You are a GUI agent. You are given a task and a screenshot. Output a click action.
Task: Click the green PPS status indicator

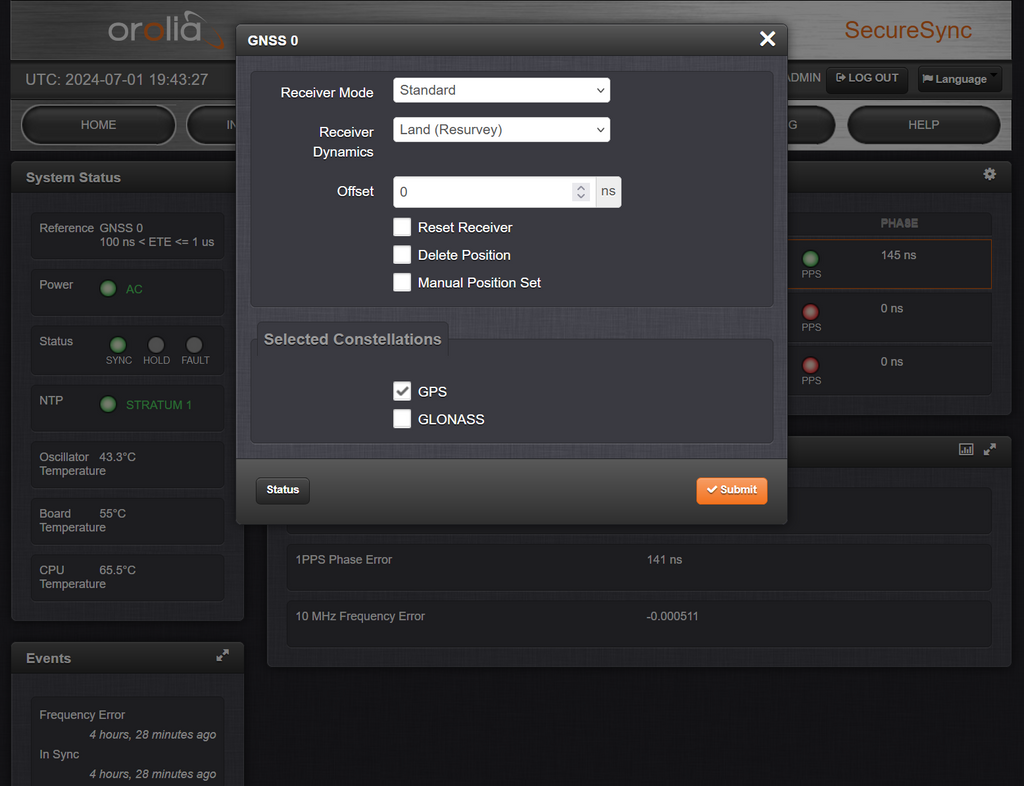tap(811, 259)
